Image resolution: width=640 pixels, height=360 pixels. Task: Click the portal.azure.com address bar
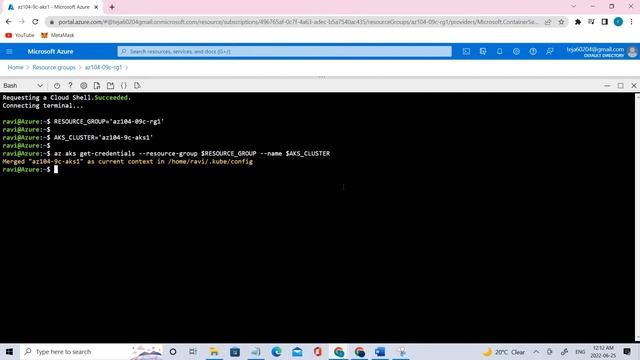(298, 22)
